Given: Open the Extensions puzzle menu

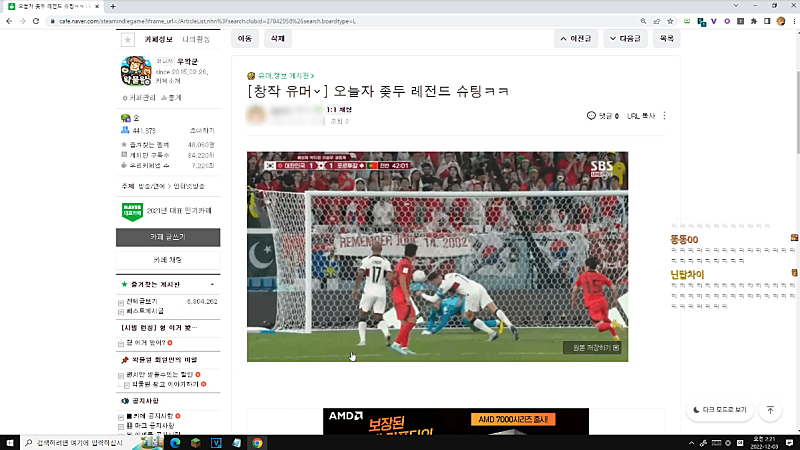Looking at the screenshot, I should [754, 21].
